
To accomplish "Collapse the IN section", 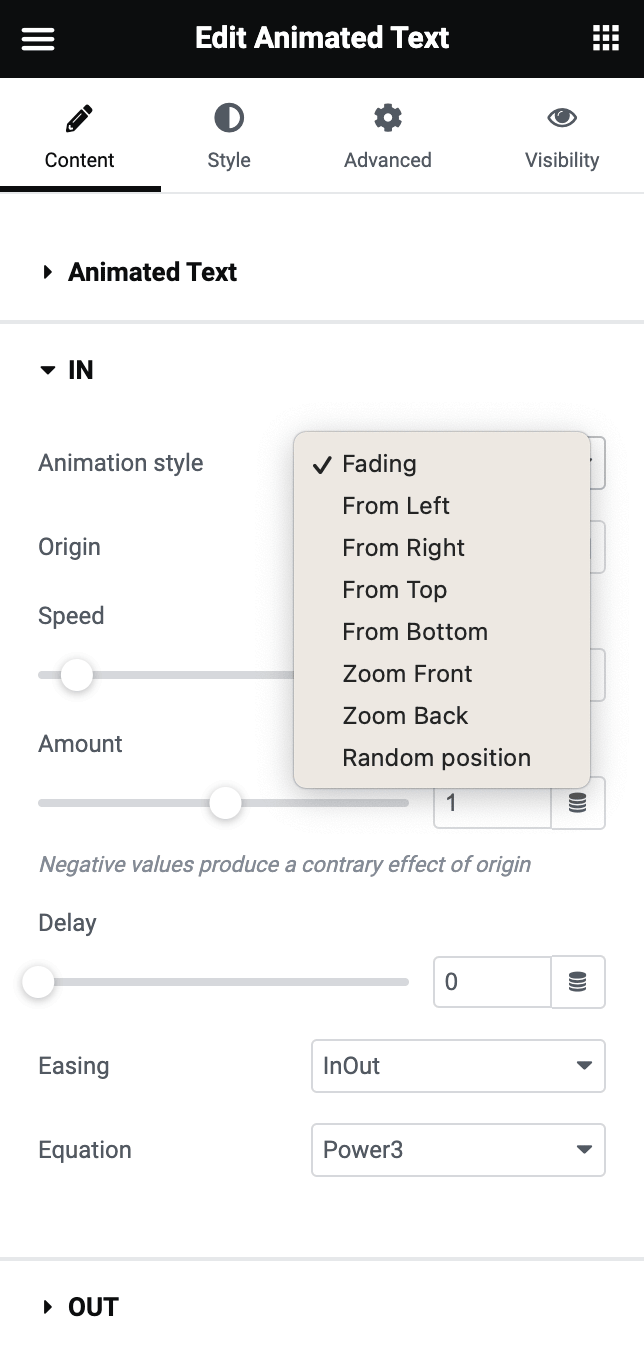I will coord(80,370).
